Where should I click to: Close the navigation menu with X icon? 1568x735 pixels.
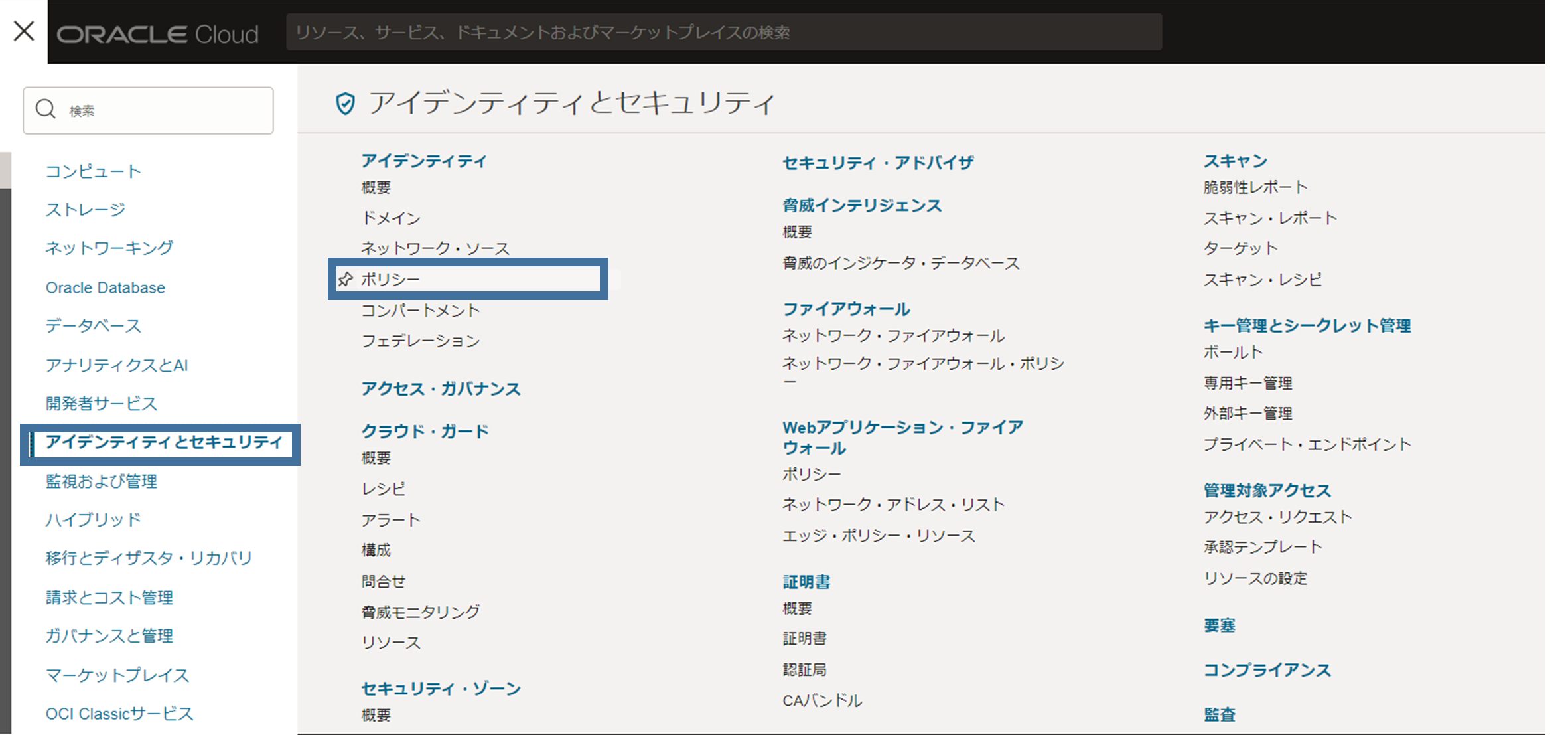24,31
